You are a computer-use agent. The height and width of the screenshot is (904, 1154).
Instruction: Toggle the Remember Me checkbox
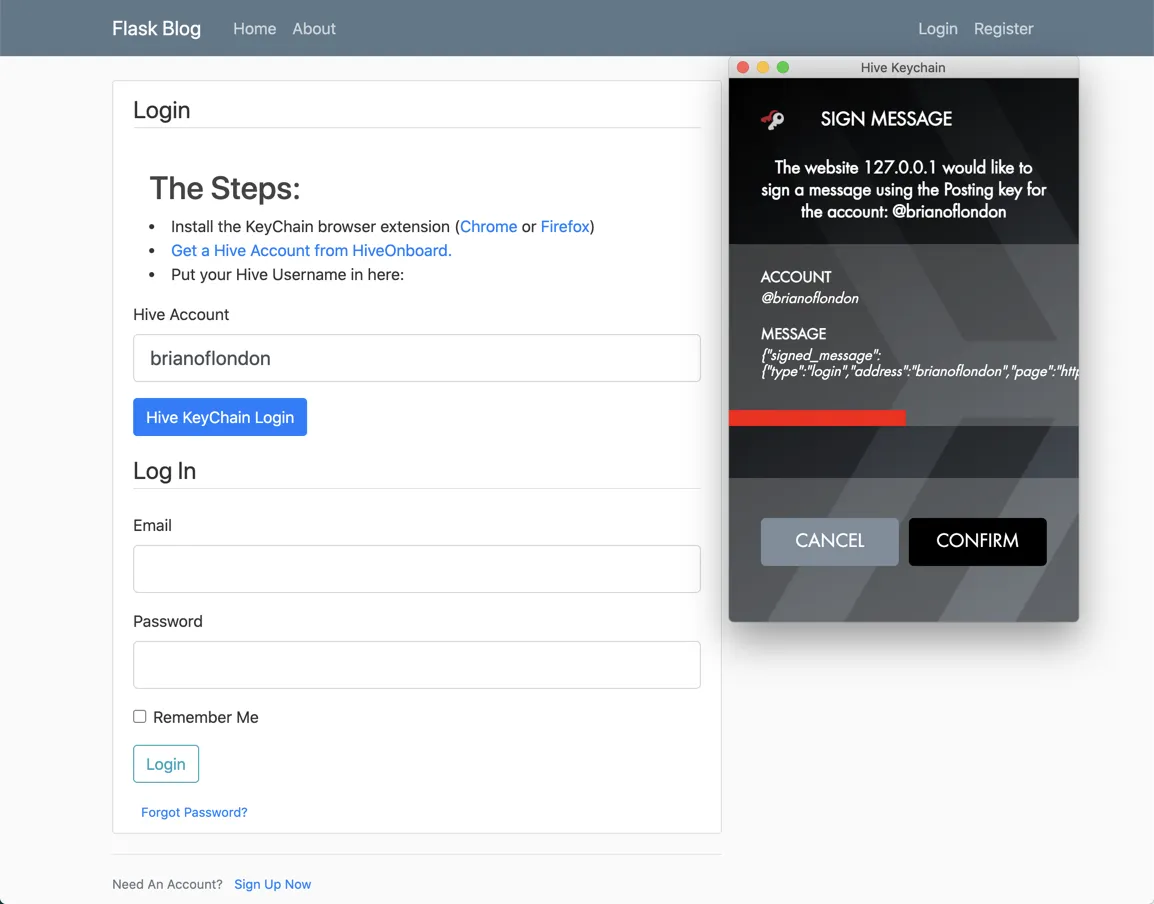click(140, 716)
